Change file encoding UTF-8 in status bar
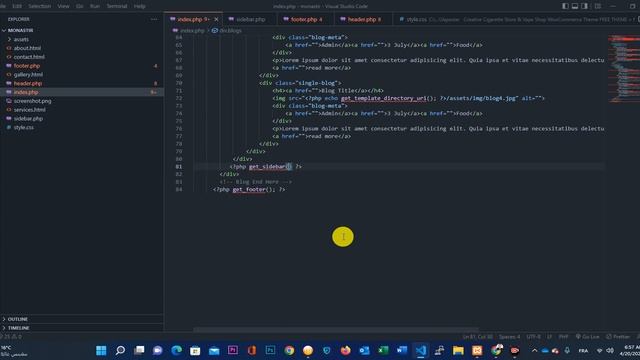Viewport: 640px width, 360px height. 533,337
